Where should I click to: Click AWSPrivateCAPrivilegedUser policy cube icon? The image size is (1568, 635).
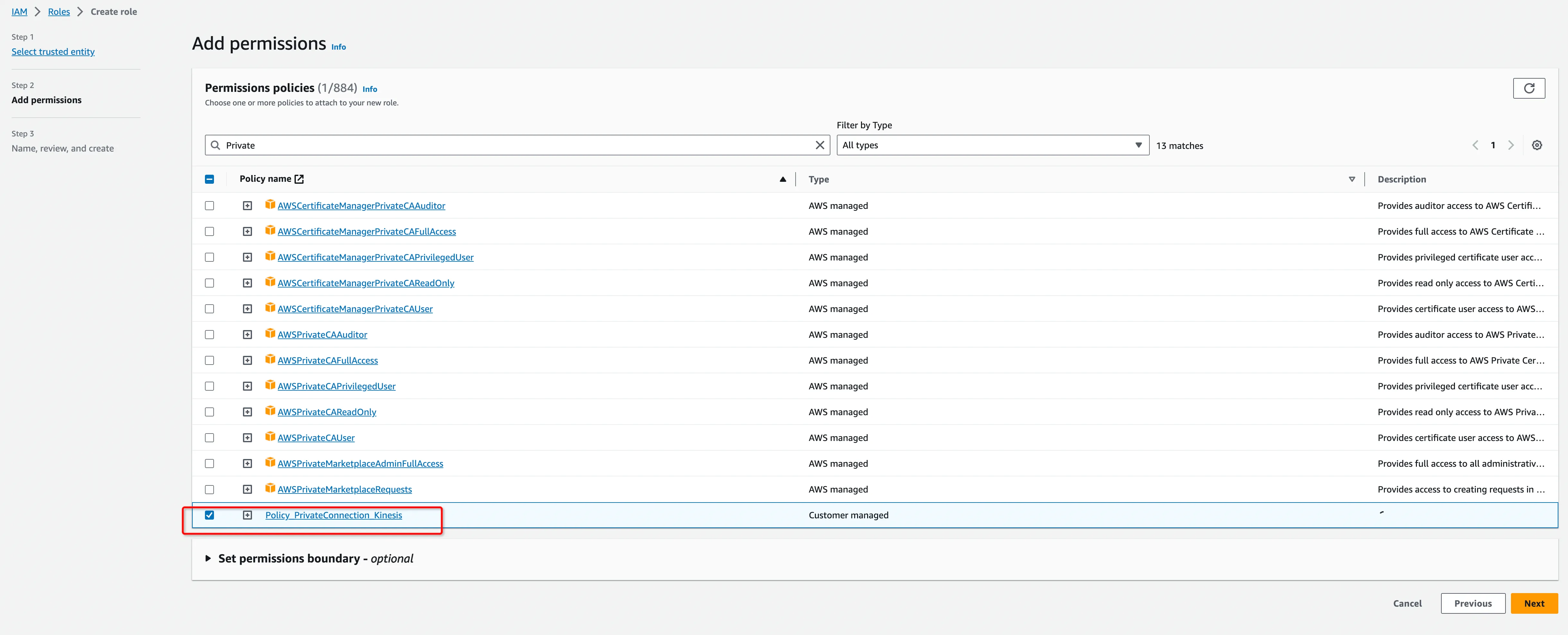[x=270, y=385]
